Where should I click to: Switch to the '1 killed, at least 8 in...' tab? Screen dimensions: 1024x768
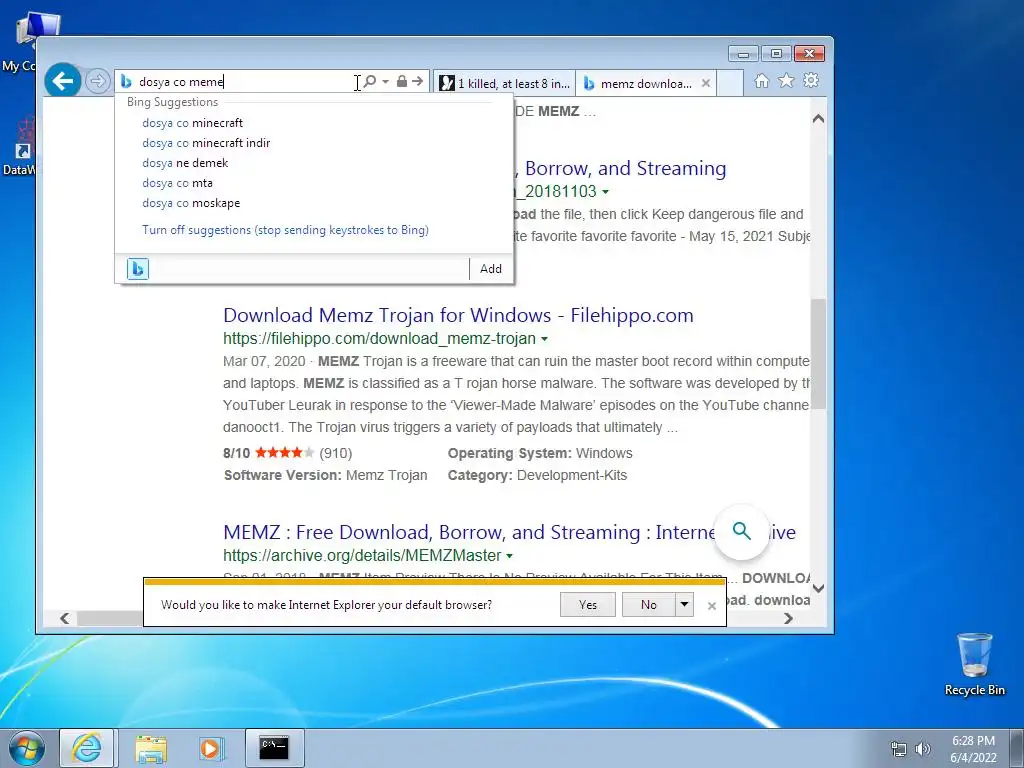point(505,83)
